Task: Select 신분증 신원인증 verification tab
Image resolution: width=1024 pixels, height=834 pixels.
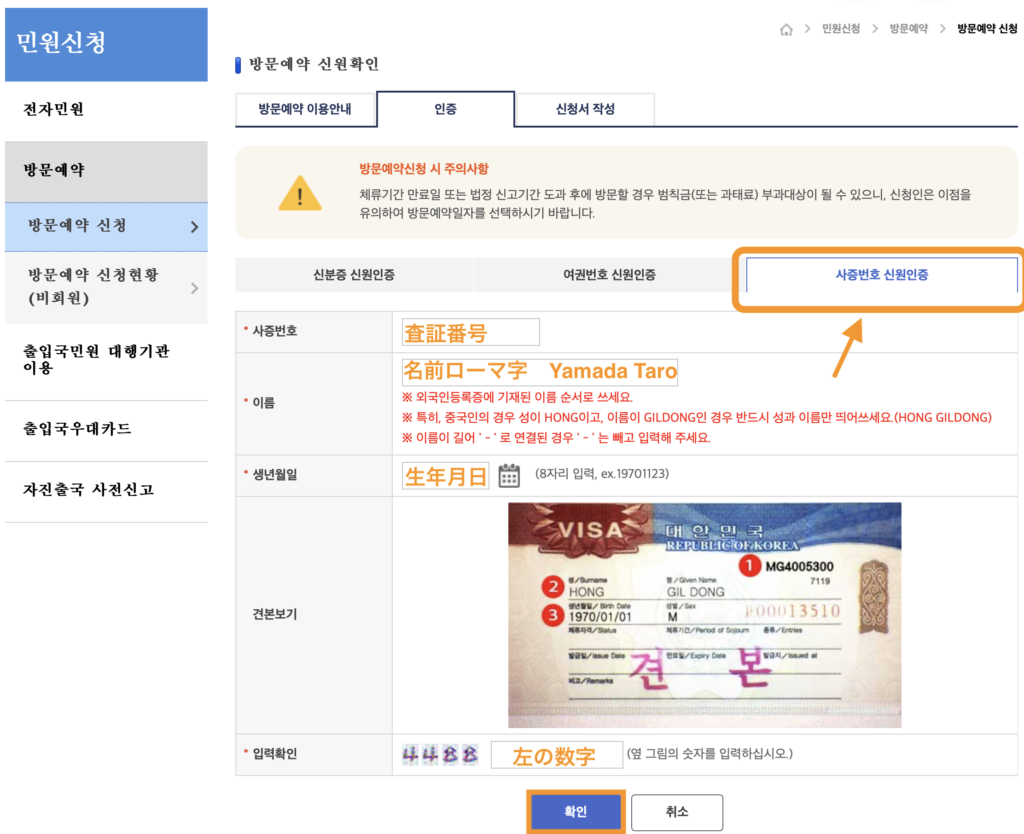Action: 353,275
